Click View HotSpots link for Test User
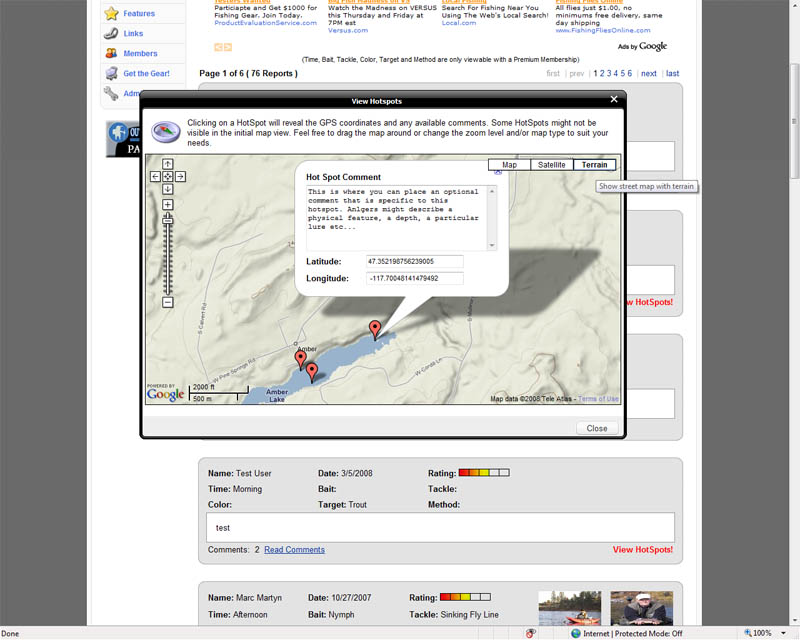This screenshot has height=640, width=800. 642,550
